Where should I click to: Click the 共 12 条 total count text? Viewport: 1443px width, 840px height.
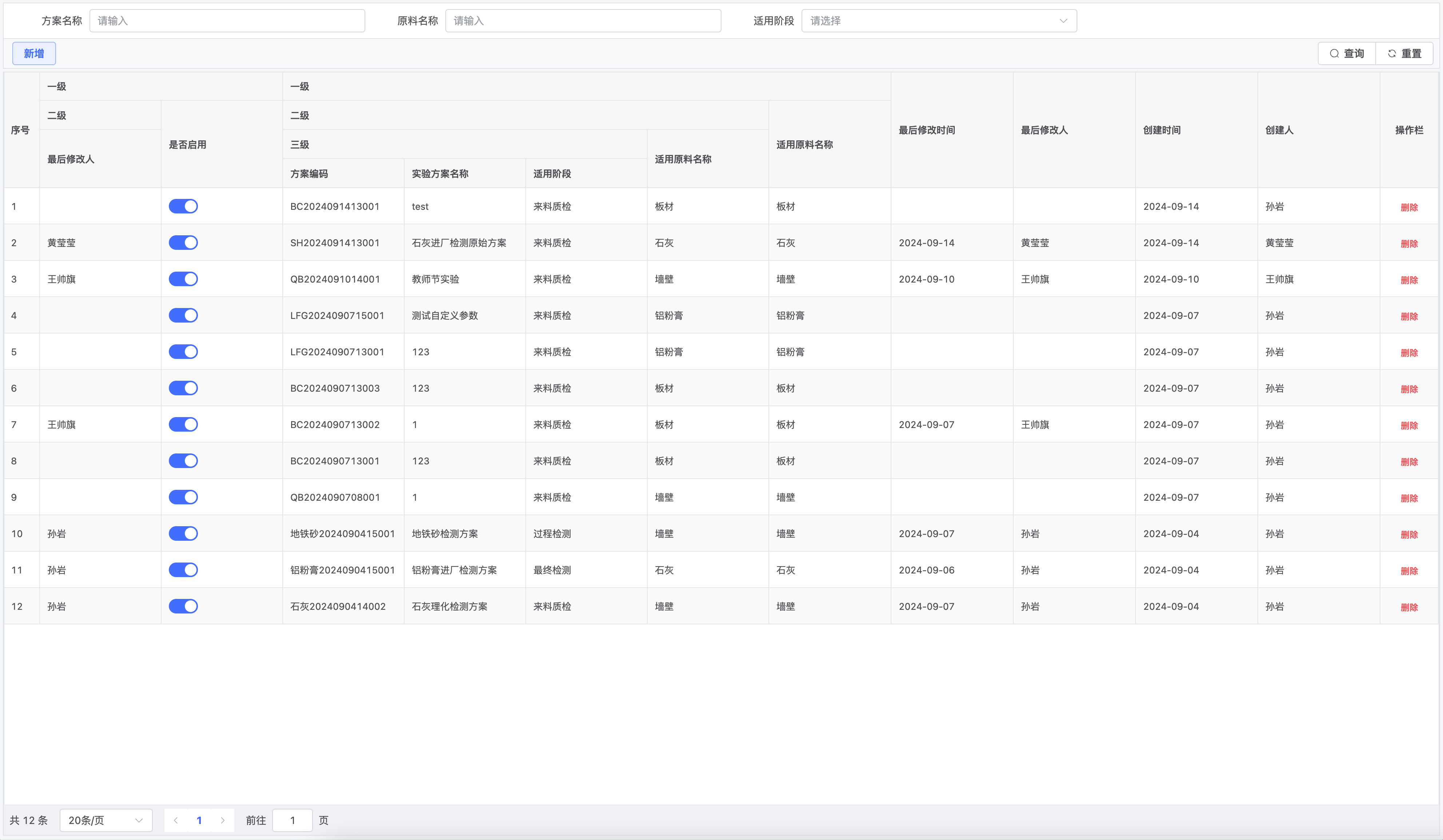29,820
